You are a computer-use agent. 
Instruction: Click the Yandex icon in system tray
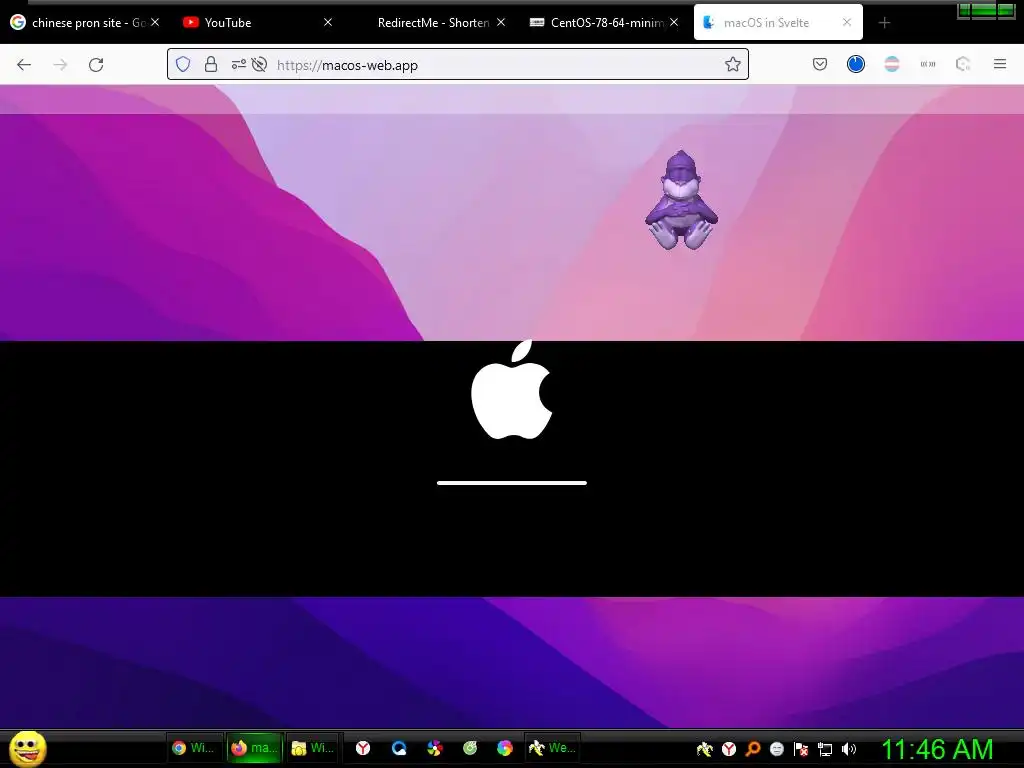pos(729,749)
